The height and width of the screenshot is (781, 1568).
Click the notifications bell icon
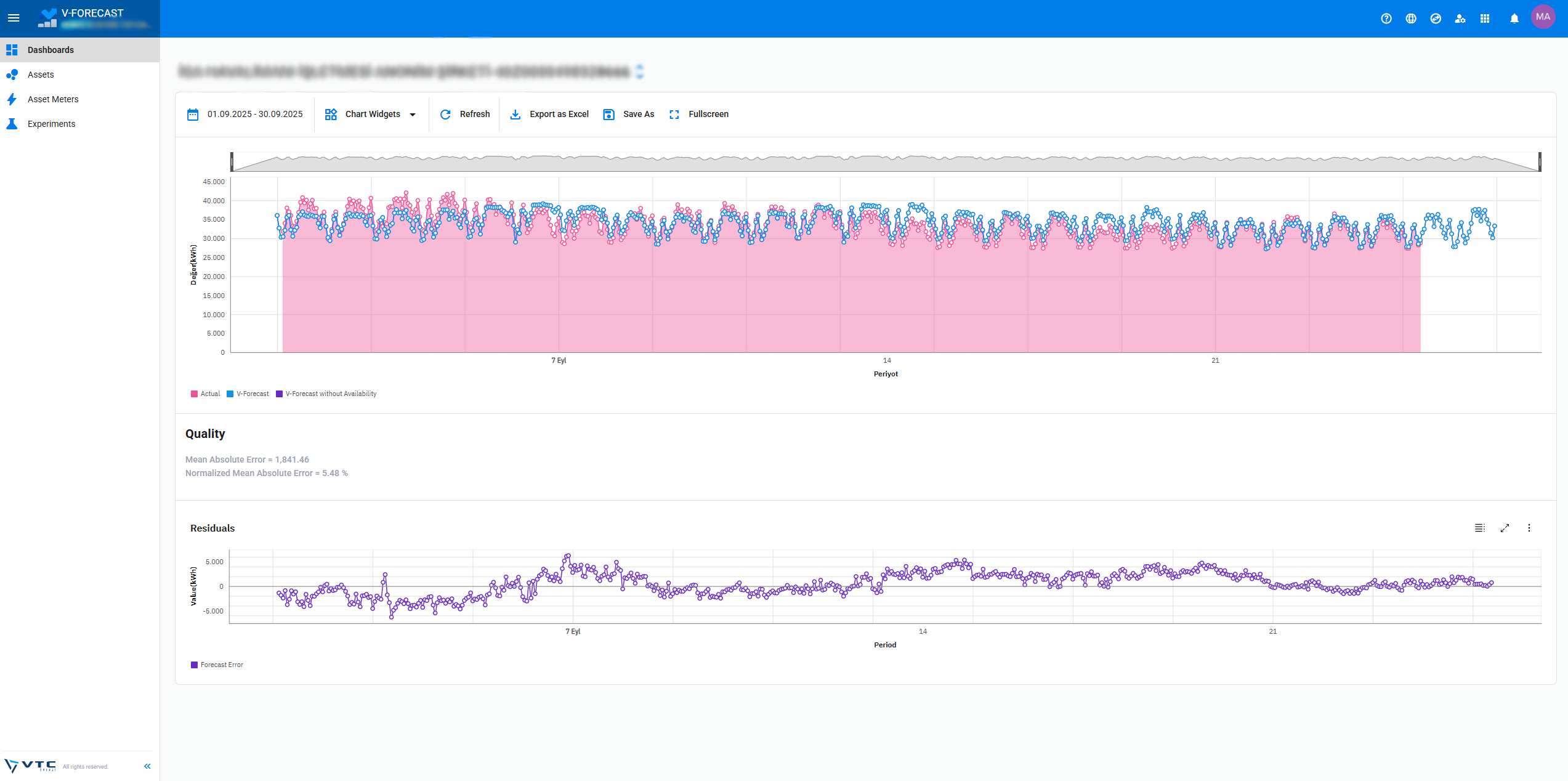coord(1514,18)
